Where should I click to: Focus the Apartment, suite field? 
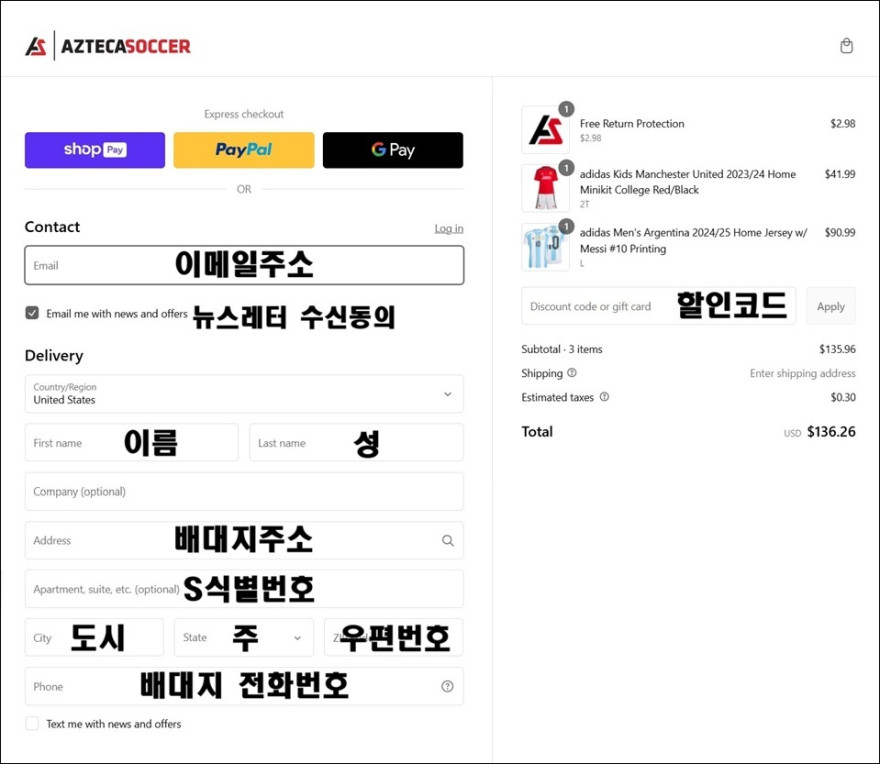tap(244, 589)
